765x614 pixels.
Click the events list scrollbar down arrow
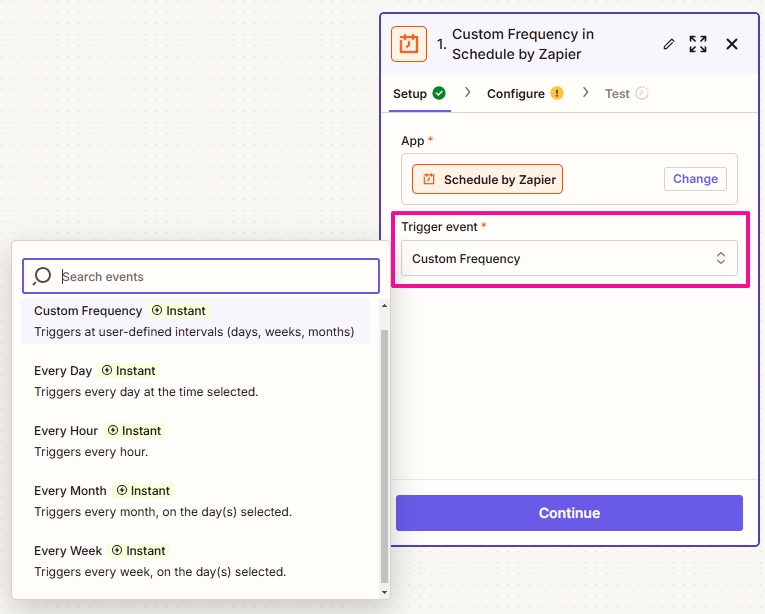tap(385, 592)
